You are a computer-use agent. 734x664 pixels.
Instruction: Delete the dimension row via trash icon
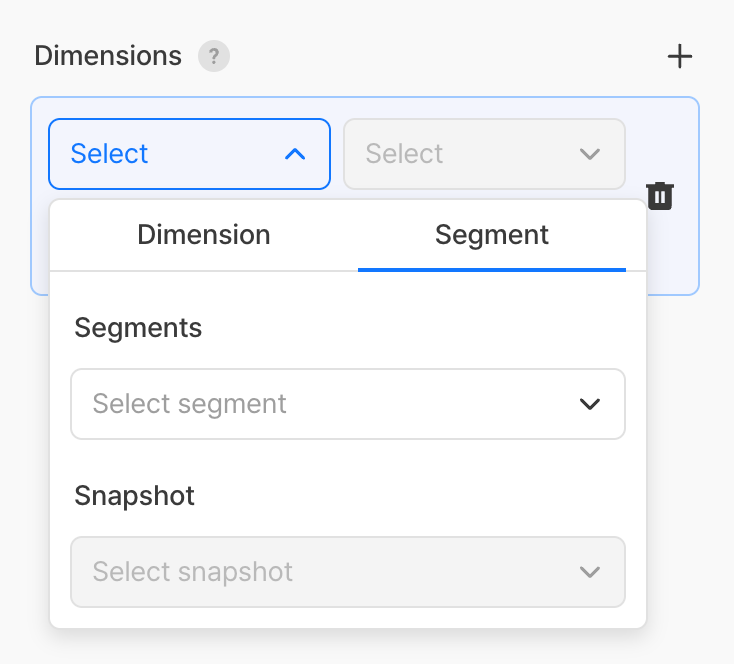(x=660, y=195)
